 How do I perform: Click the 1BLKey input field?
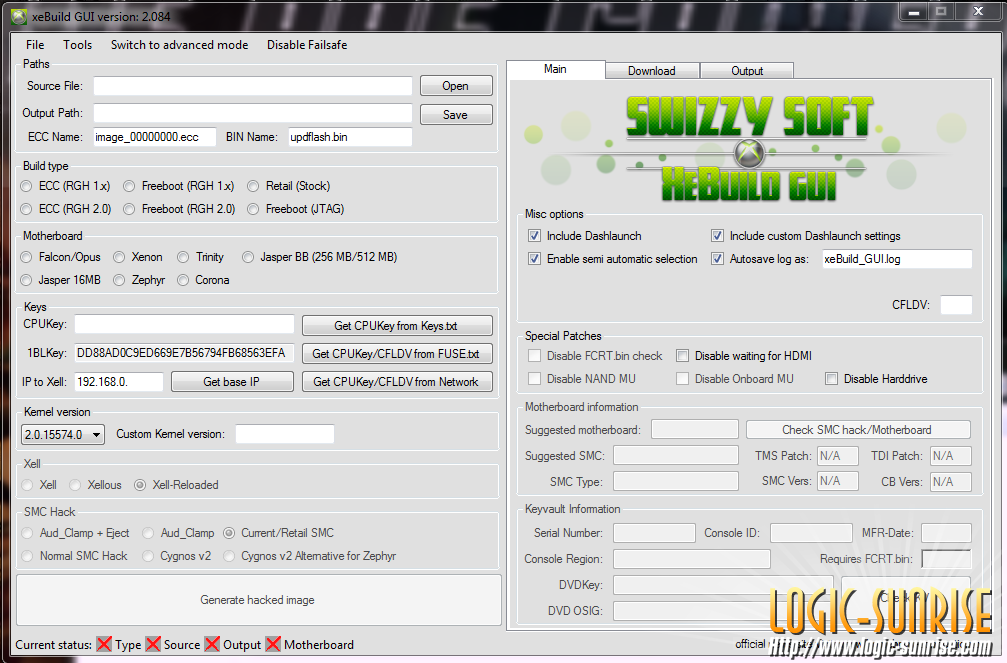pos(184,353)
